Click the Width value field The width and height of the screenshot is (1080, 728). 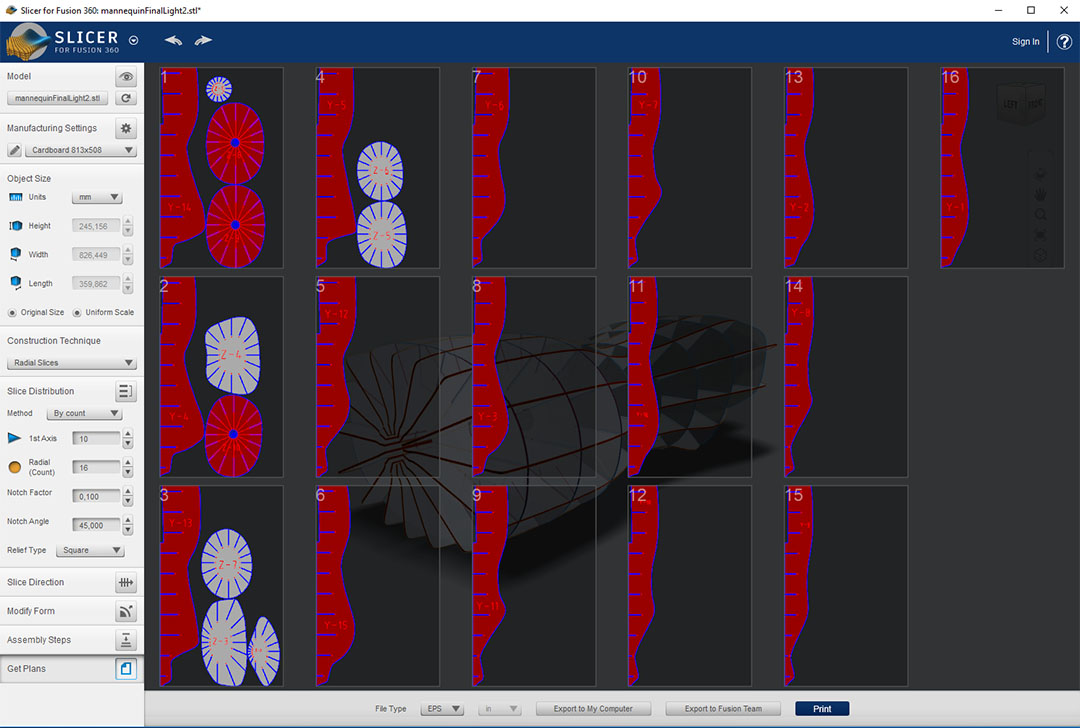96,255
